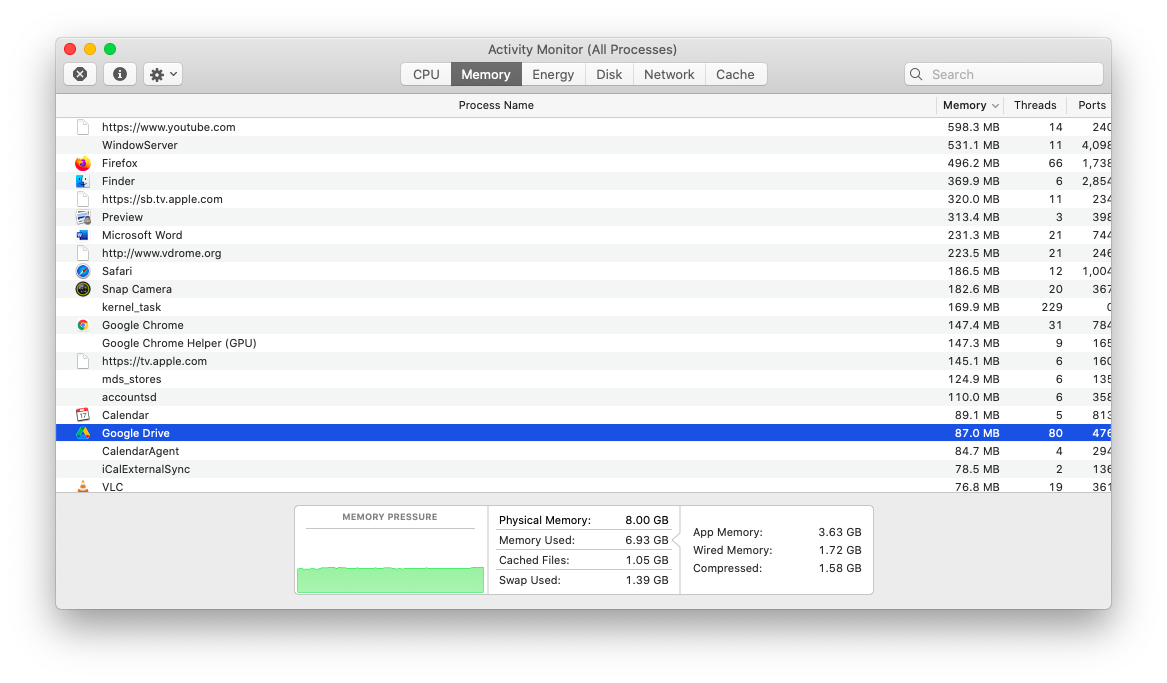Switch to the CPU tab

[x=426, y=74]
